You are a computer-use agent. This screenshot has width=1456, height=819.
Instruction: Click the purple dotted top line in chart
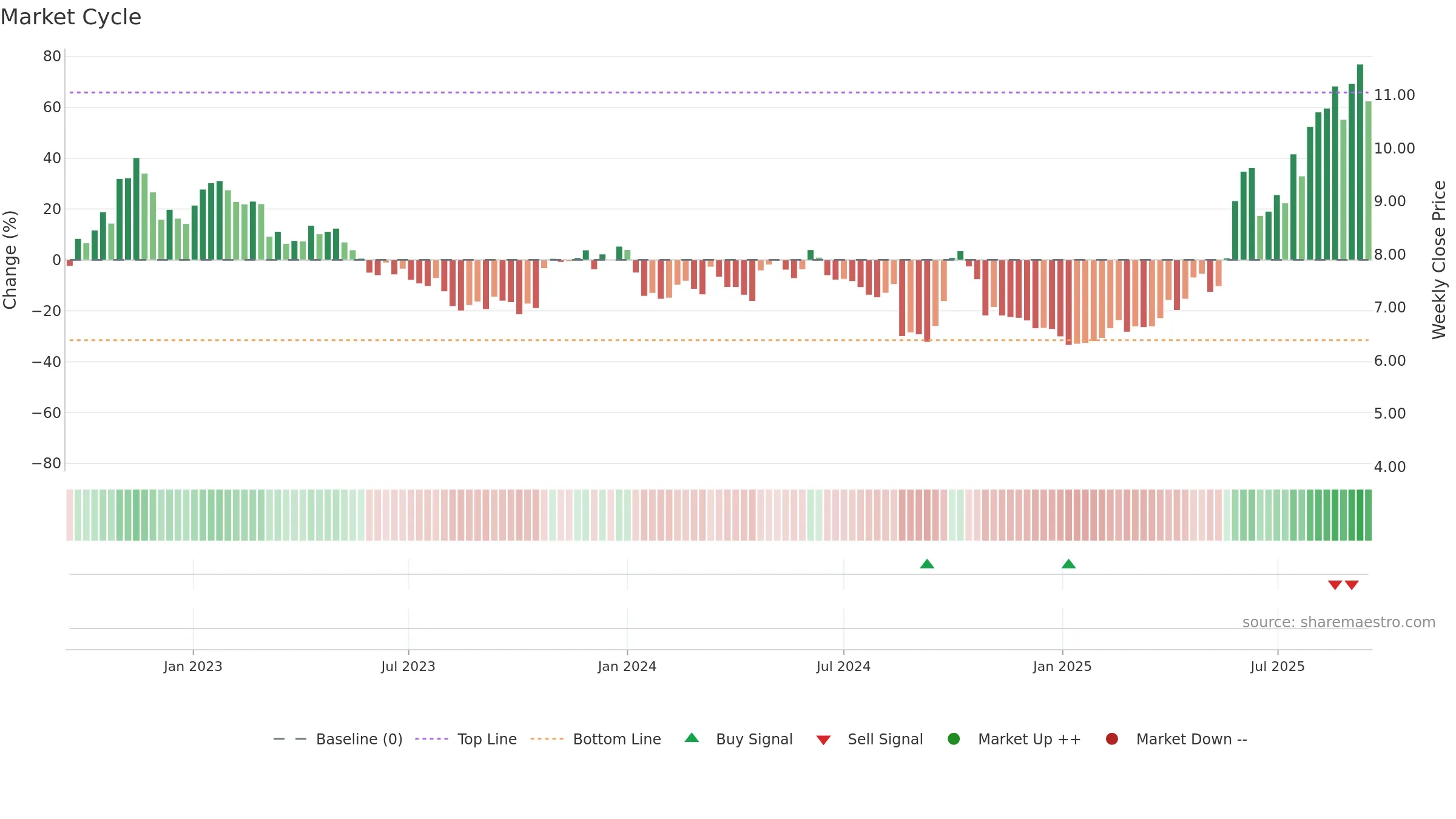[x=719, y=93]
